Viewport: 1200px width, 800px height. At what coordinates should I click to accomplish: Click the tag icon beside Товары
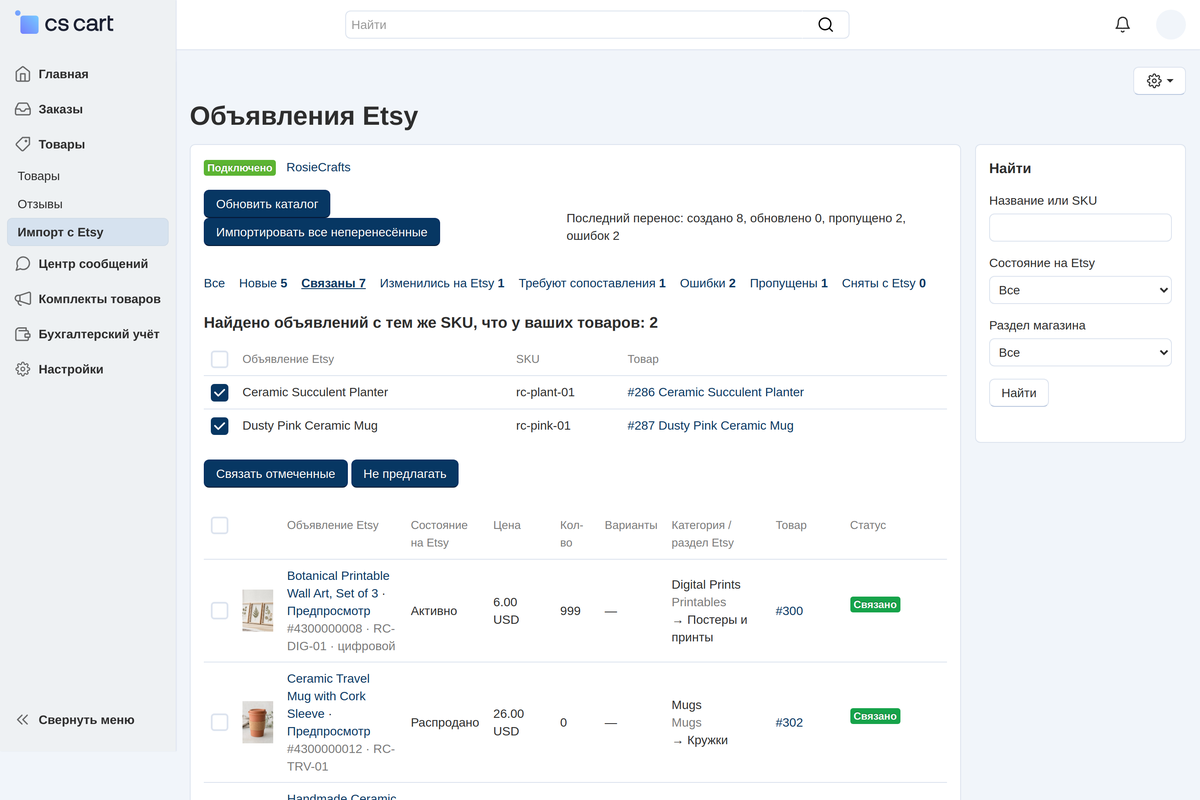(23, 144)
